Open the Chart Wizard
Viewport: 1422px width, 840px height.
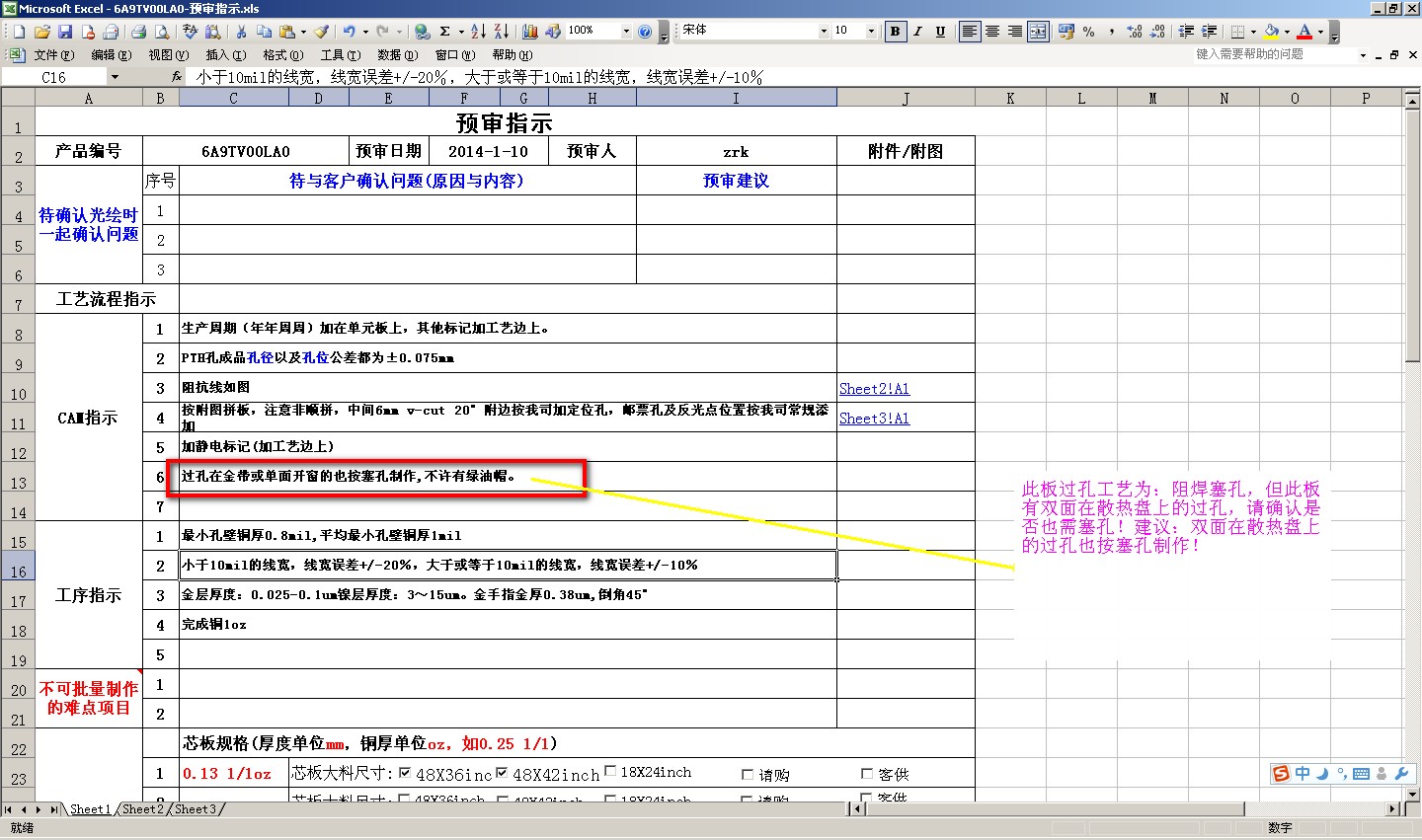click(x=529, y=32)
